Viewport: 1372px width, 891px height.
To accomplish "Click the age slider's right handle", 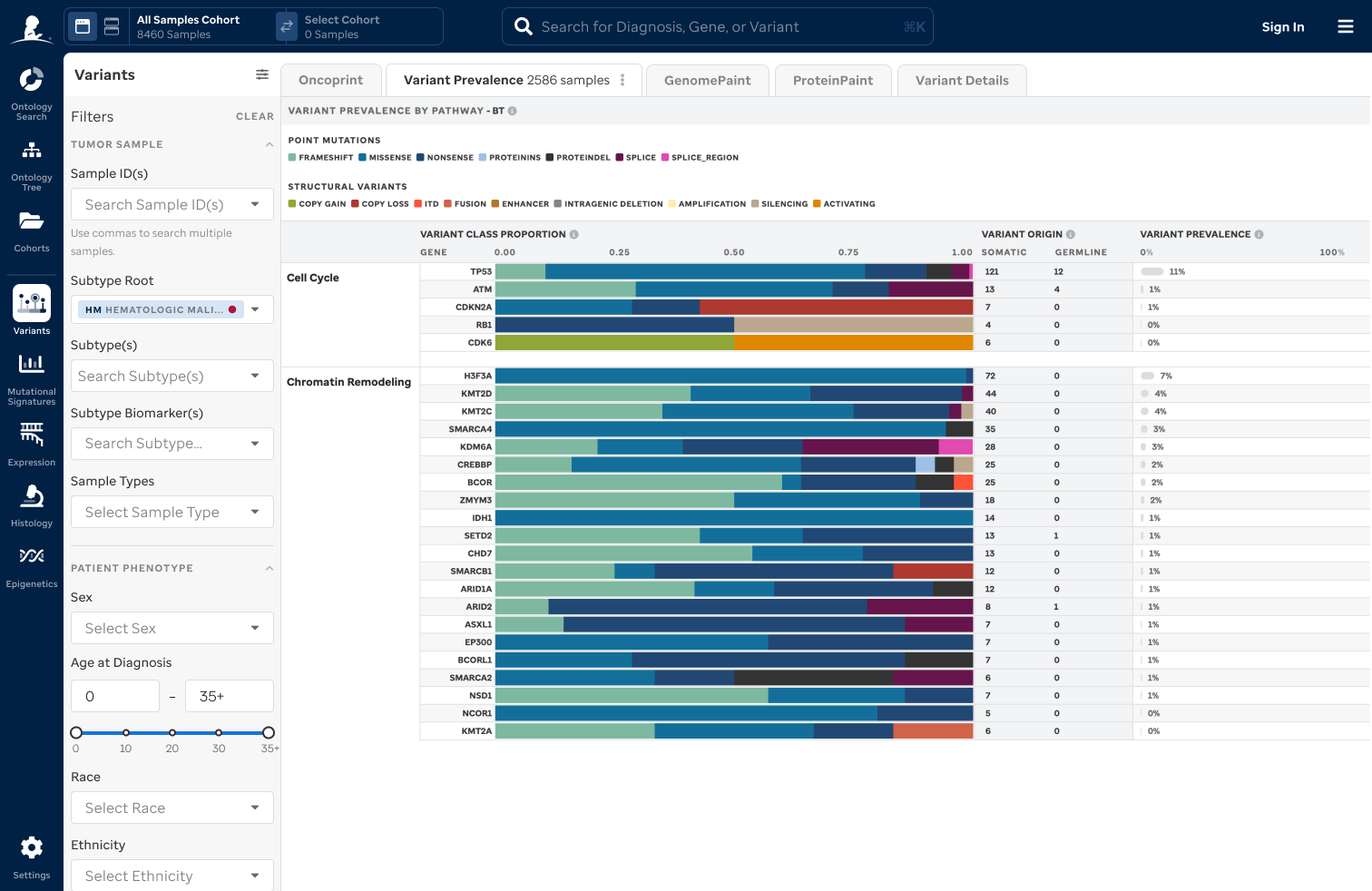I will point(269,733).
